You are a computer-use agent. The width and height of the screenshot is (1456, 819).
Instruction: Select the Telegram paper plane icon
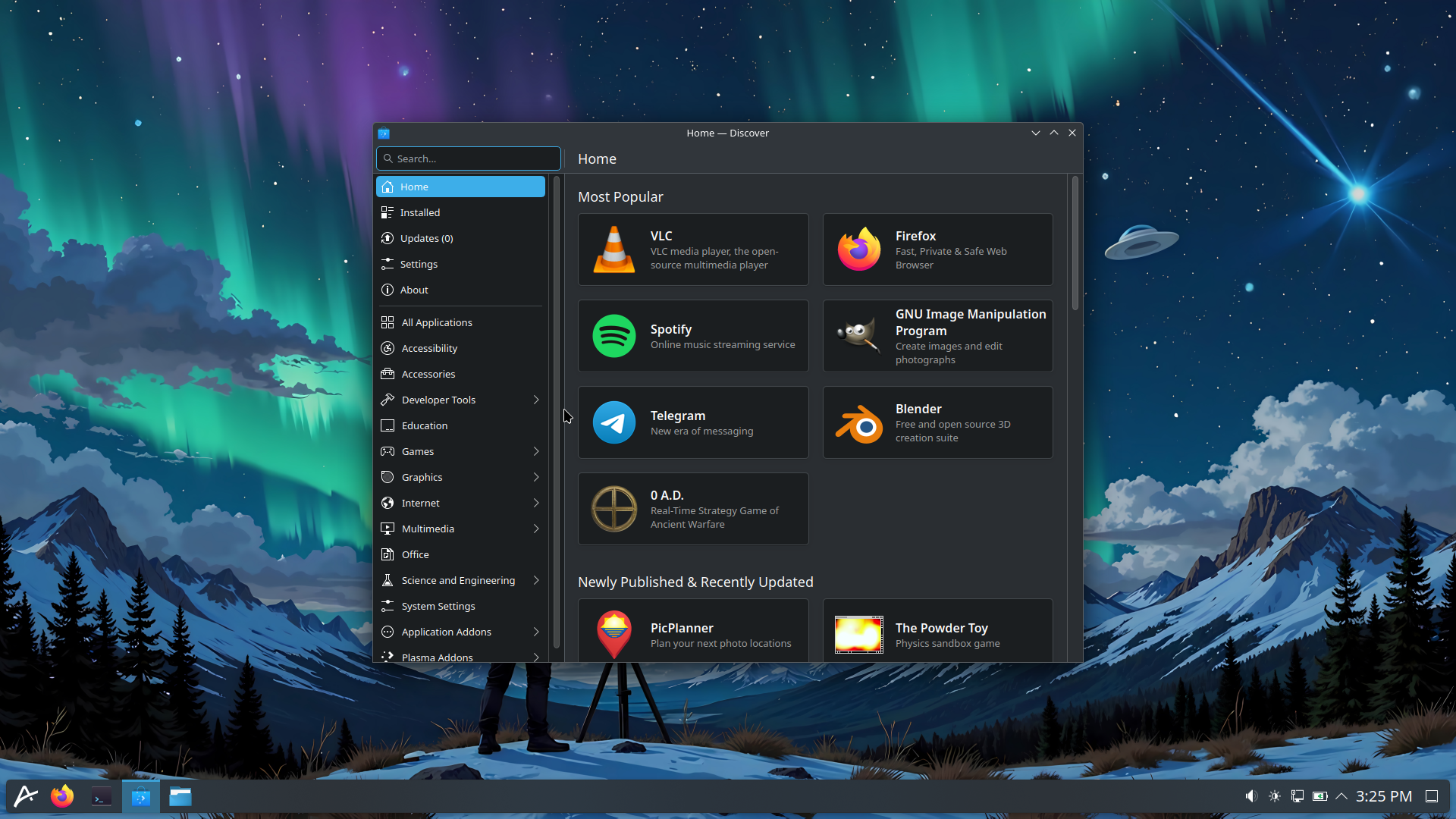[x=613, y=422]
